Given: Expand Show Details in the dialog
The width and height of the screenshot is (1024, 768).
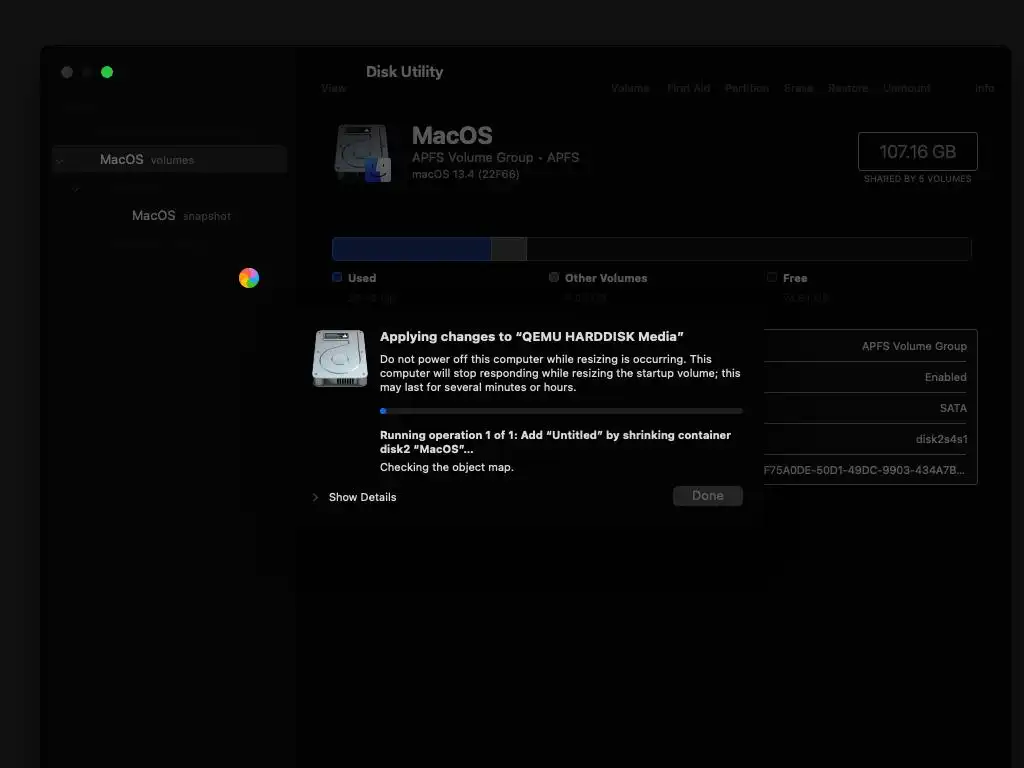Looking at the screenshot, I should click(x=355, y=497).
